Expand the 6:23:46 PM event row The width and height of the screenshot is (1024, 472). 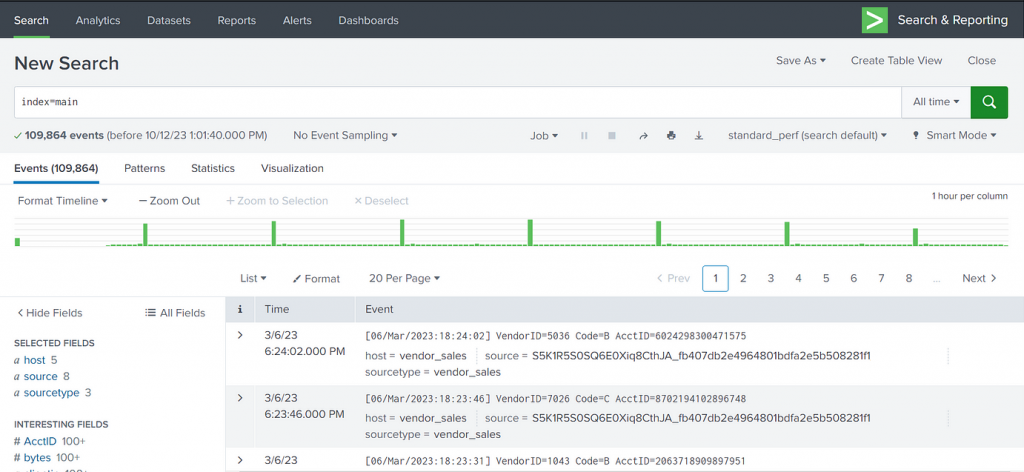[240, 398]
